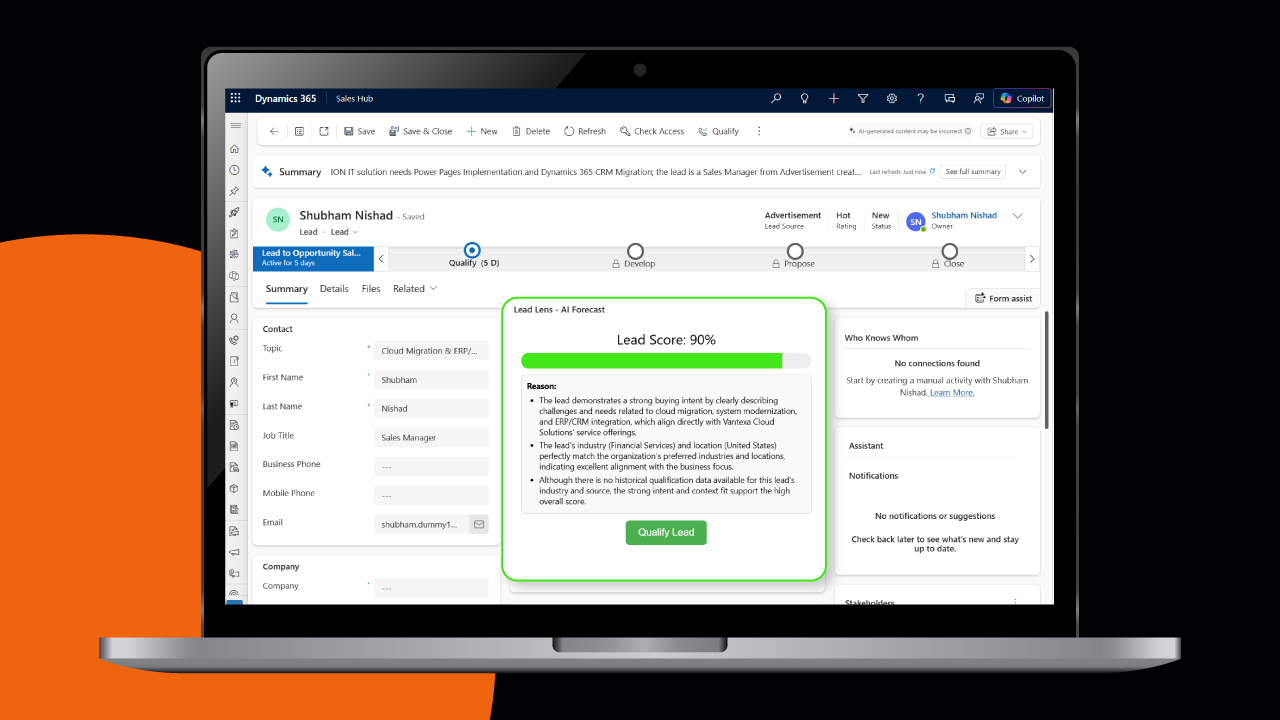1280x720 pixels.
Task: Open the contacts person icon in sidebar
Action: 235,319
